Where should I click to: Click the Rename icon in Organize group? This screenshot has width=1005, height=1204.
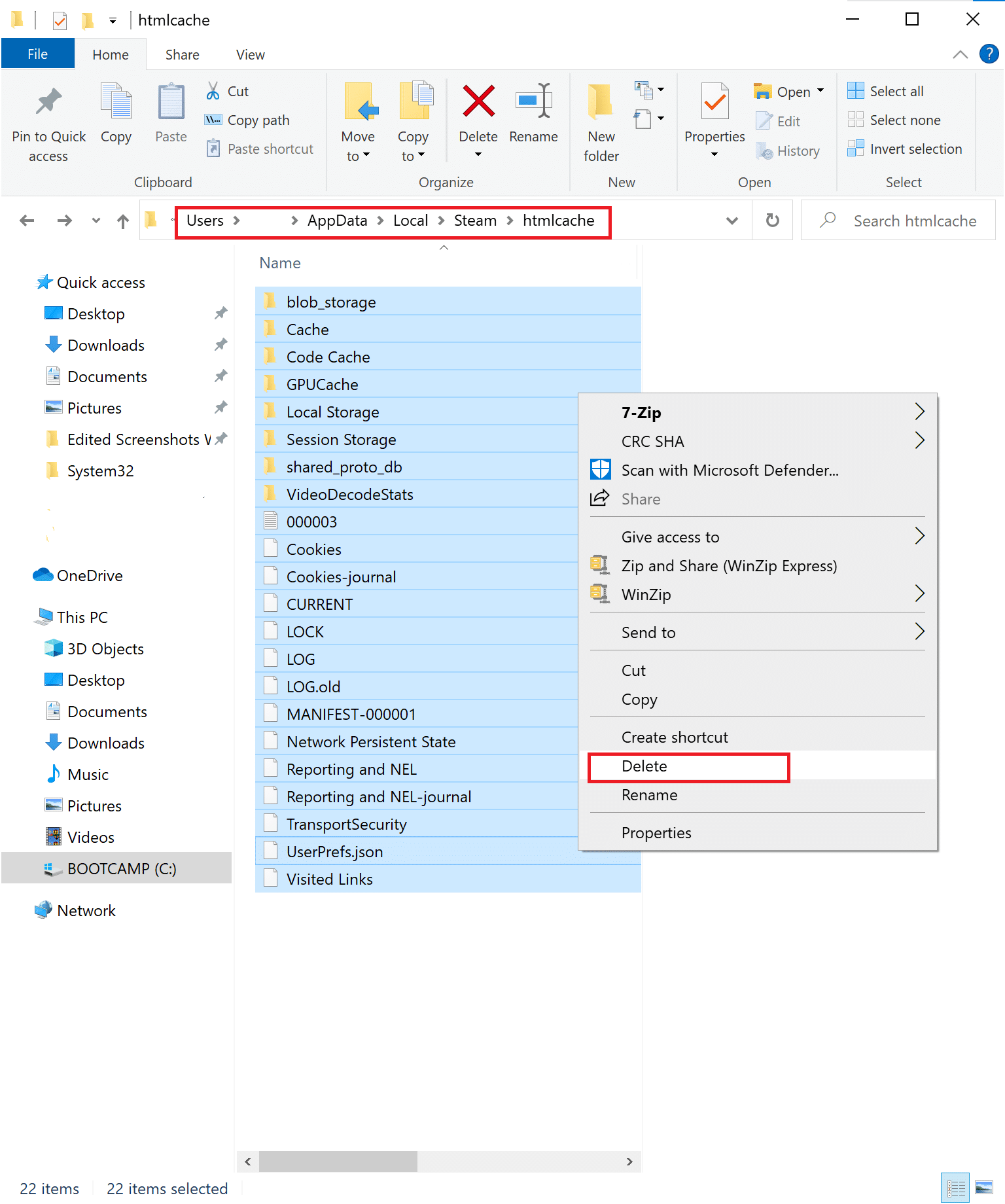tap(533, 102)
